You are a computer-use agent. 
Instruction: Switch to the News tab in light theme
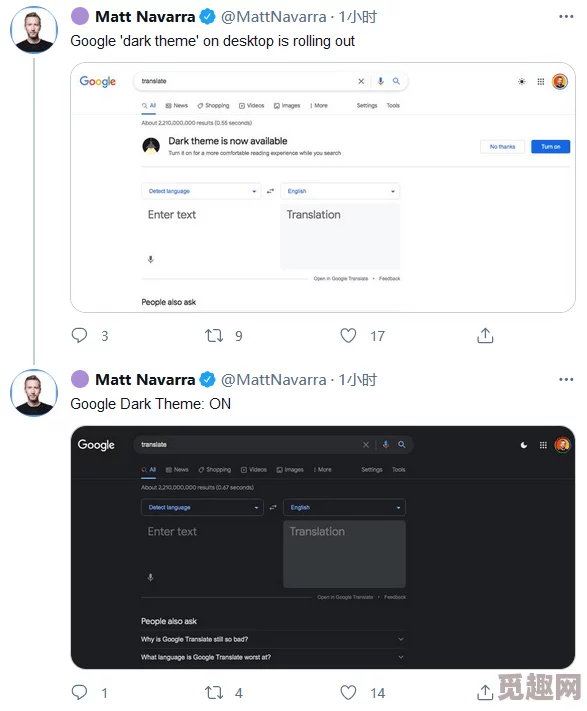177,106
